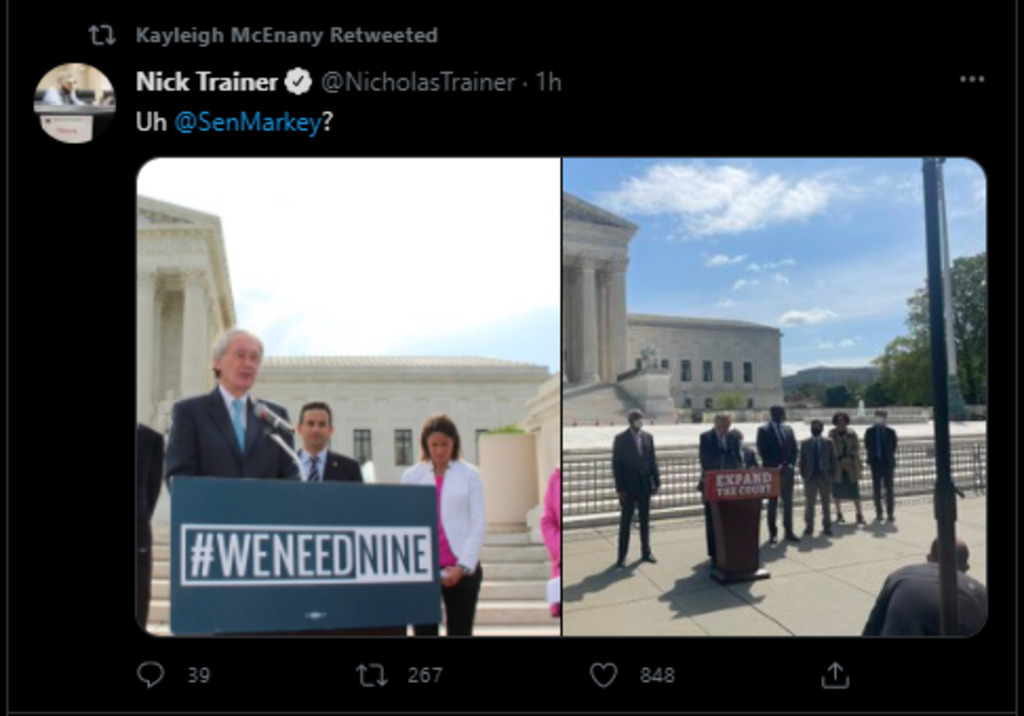Visit the @NicholasTrainer handle
The width and height of the screenshot is (1024, 716).
coord(418,82)
